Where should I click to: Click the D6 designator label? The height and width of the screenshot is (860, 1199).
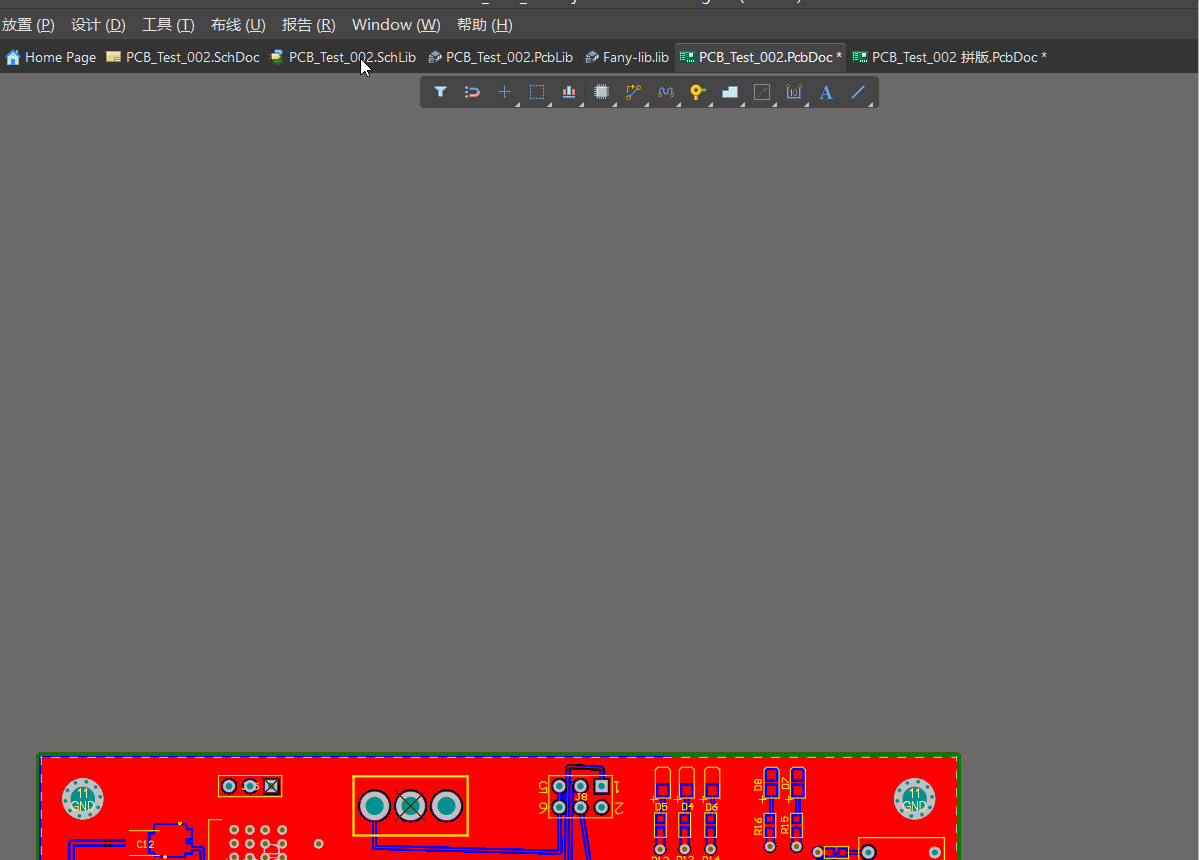(712, 807)
